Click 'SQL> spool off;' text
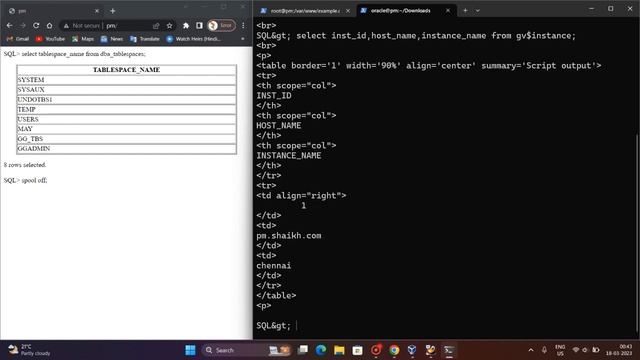Viewport: 640px width, 360px height. tap(25, 180)
